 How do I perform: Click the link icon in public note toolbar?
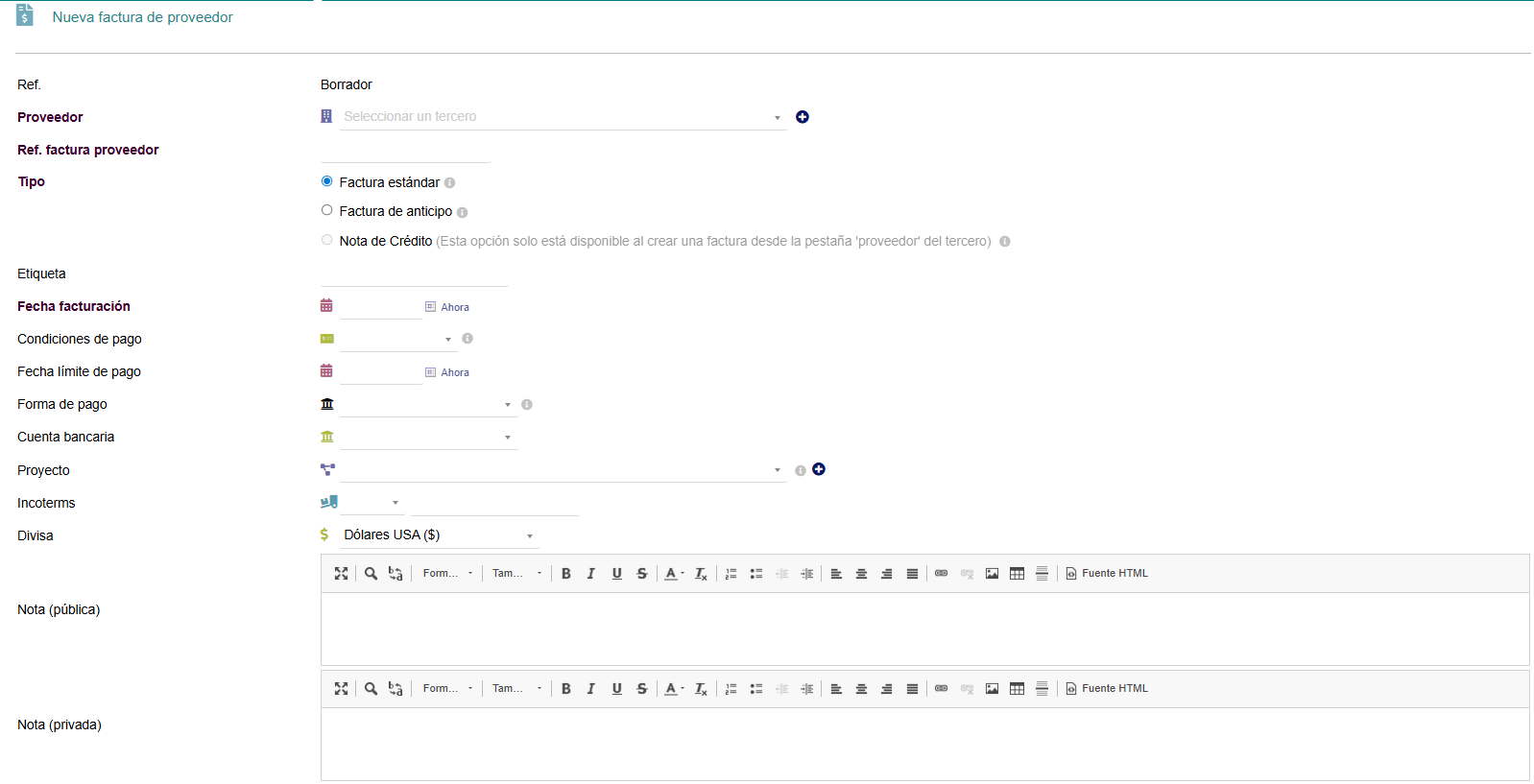coord(941,574)
